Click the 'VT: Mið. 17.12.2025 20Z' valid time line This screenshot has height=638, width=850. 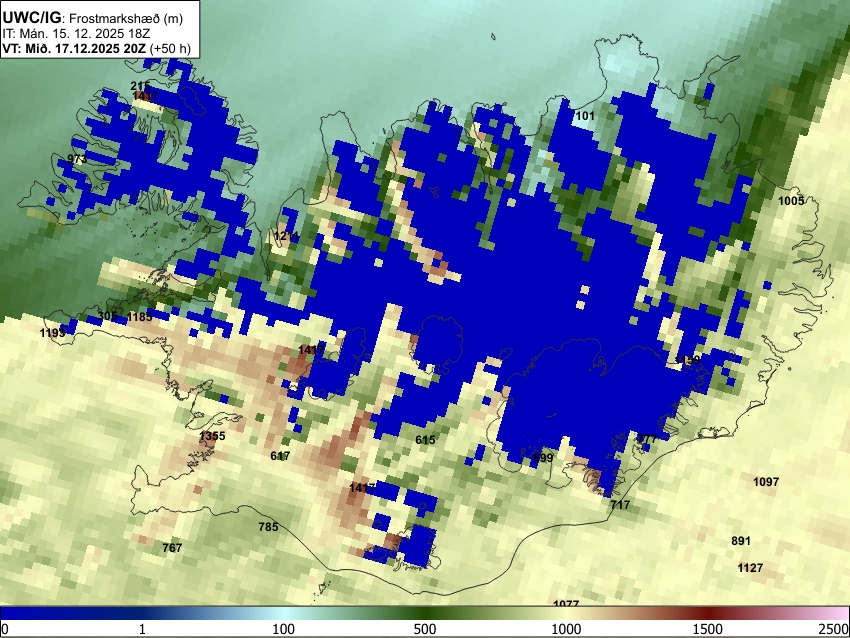tap(96, 48)
